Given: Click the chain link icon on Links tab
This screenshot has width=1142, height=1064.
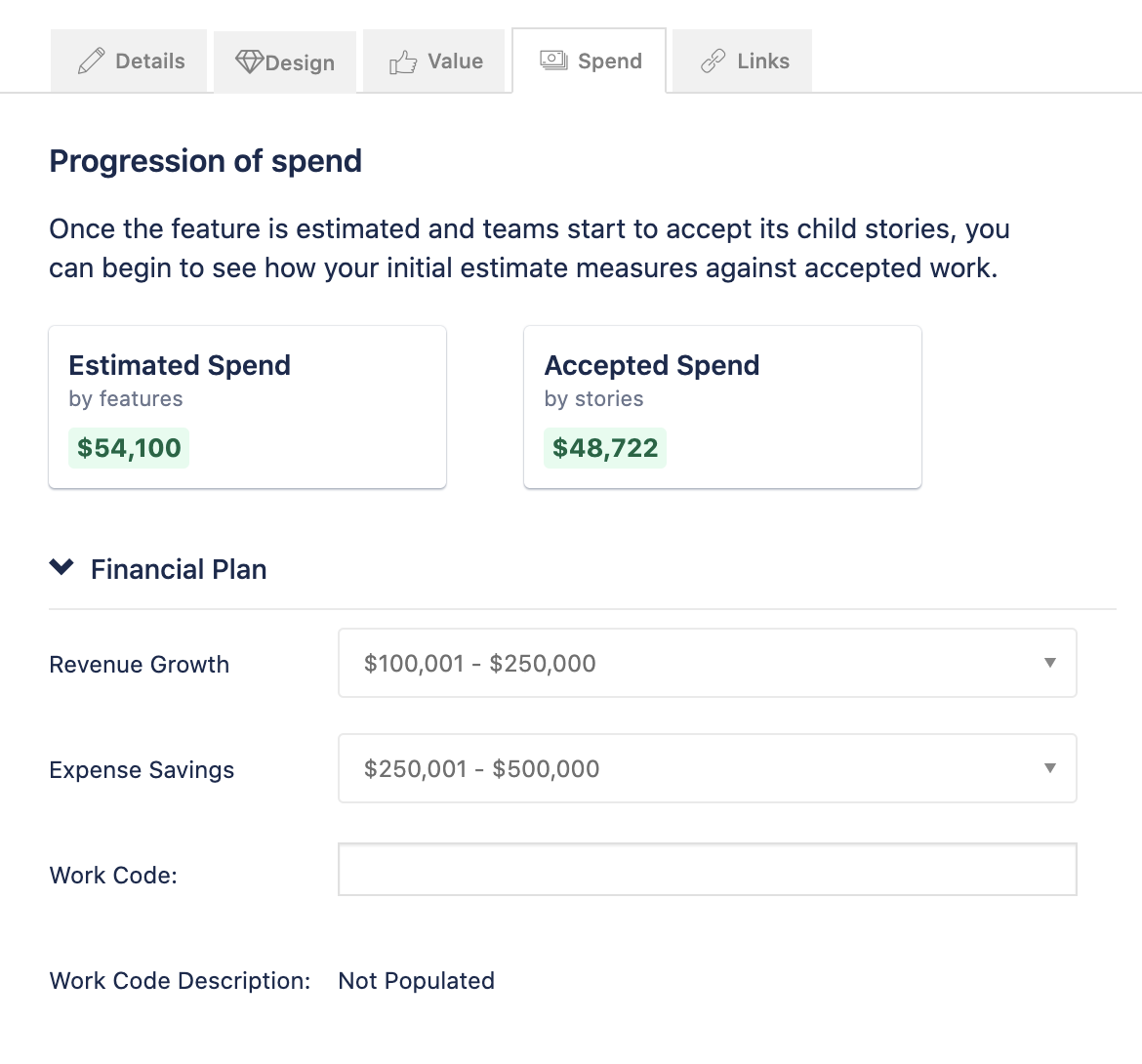Looking at the screenshot, I should [x=714, y=61].
